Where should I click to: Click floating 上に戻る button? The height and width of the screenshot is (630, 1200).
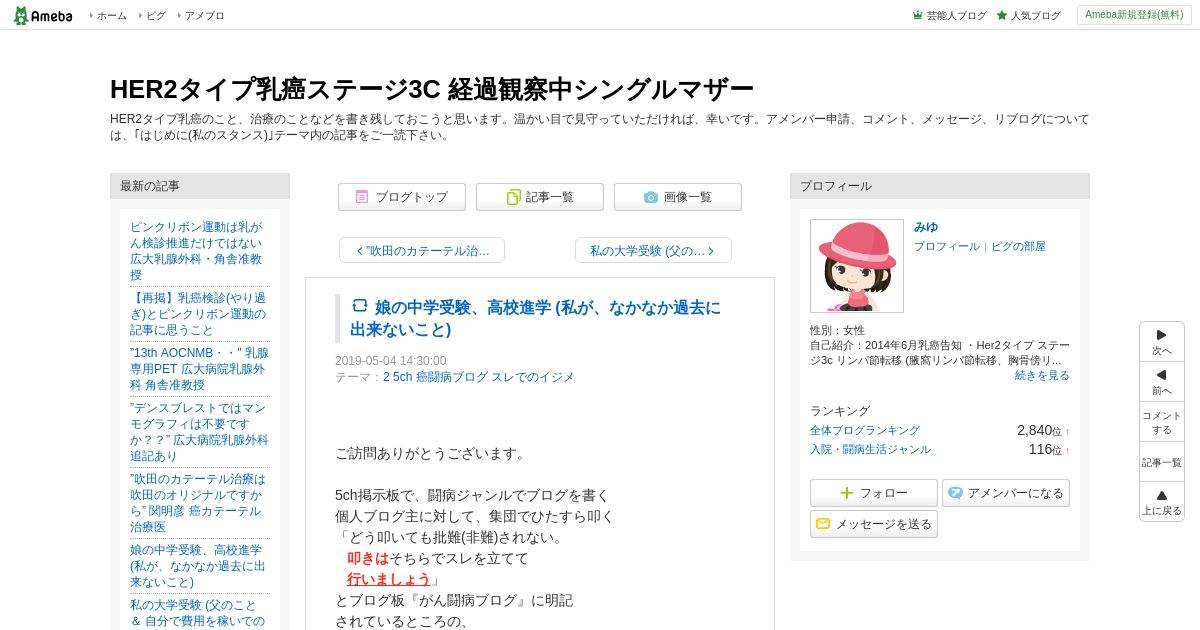tap(1162, 502)
